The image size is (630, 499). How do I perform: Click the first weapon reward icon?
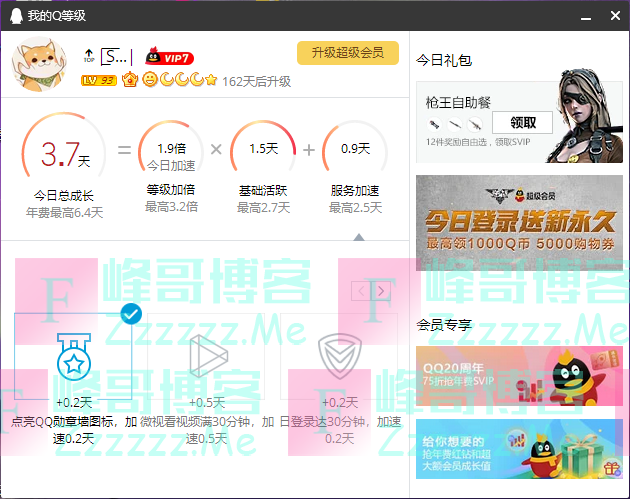[x=434, y=125]
